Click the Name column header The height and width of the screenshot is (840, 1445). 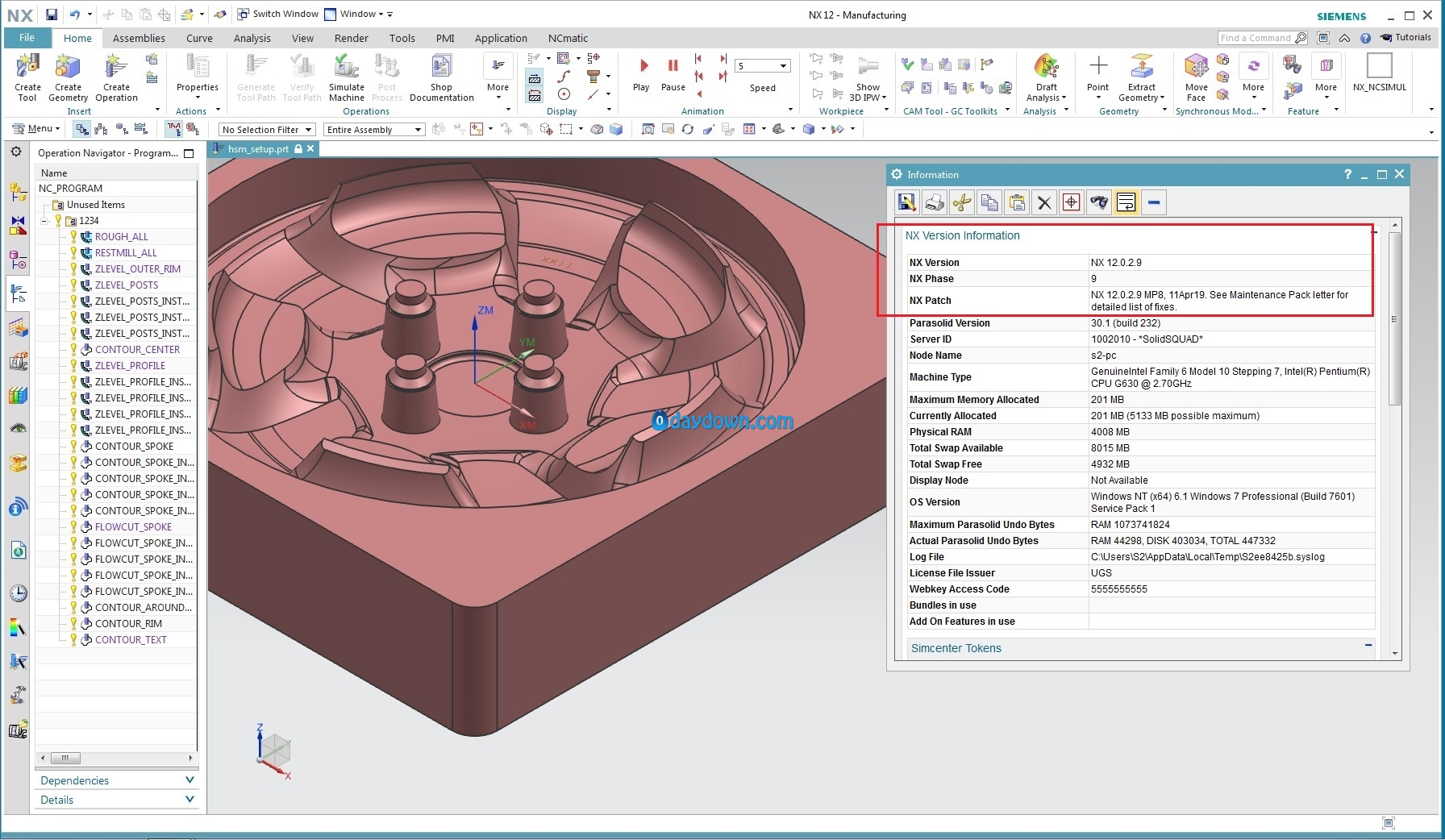pos(116,173)
